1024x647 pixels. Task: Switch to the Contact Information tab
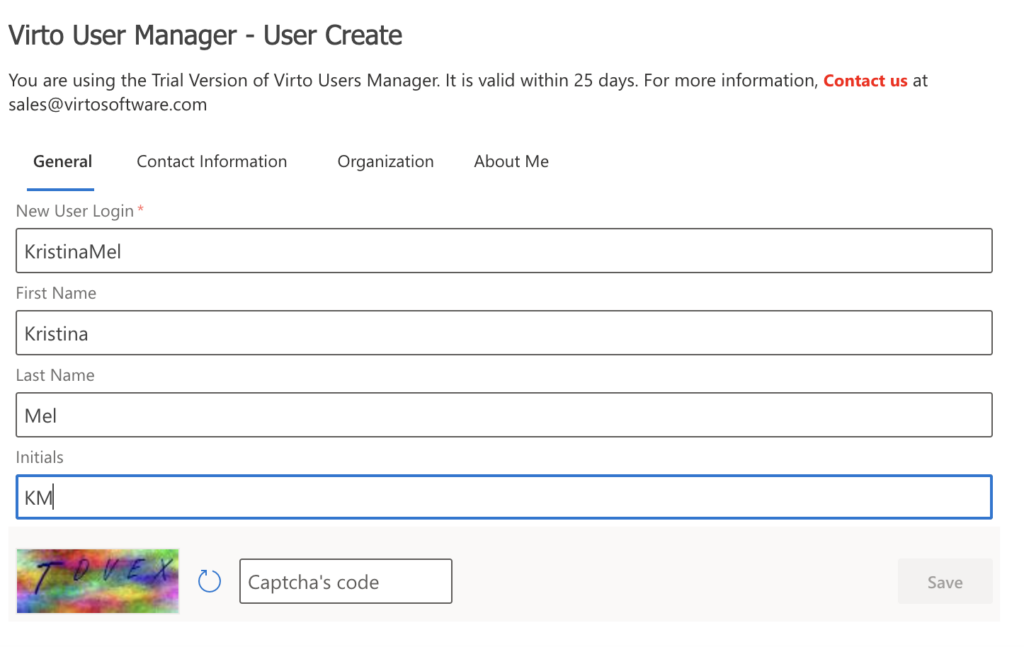pyautogui.click(x=211, y=161)
